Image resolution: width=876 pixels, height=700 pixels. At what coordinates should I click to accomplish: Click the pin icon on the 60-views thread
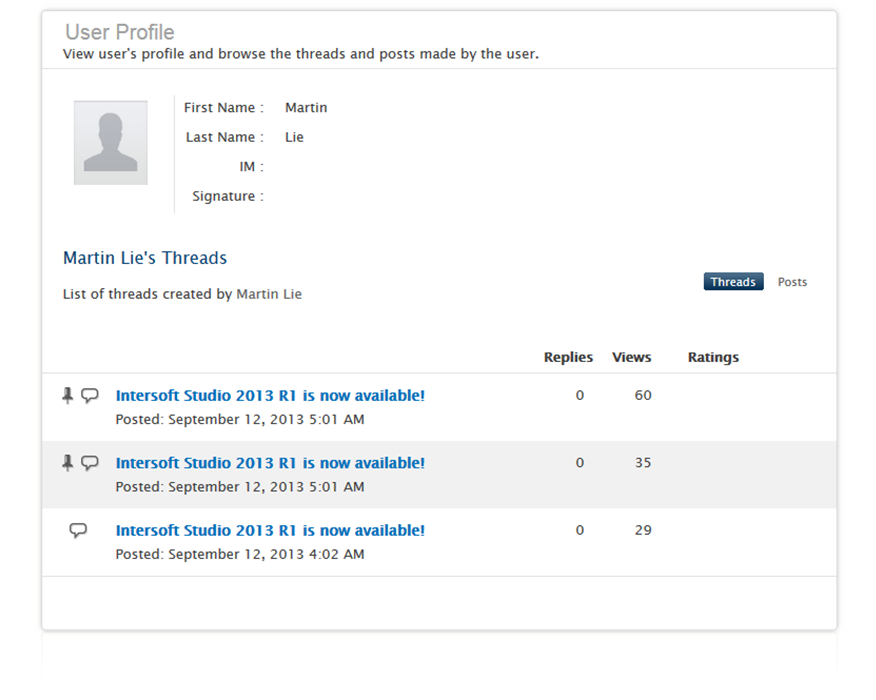[68, 396]
